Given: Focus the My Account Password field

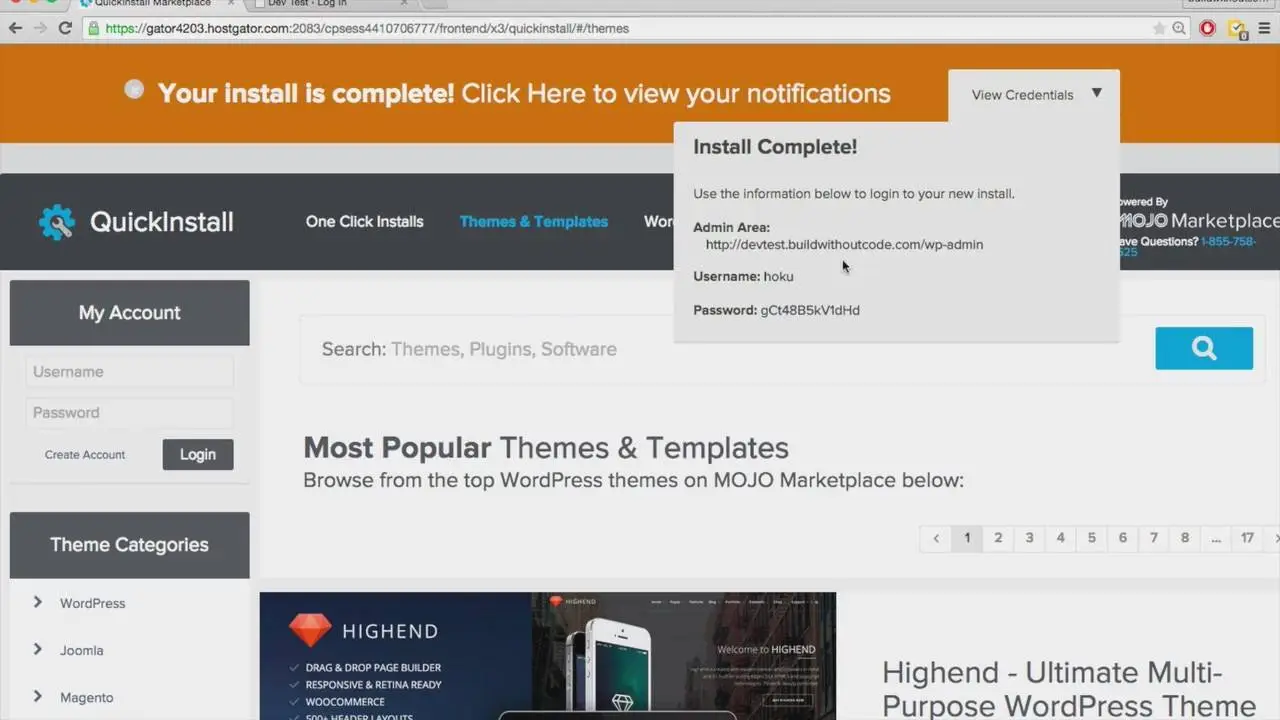Looking at the screenshot, I should [x=130, y=413].
